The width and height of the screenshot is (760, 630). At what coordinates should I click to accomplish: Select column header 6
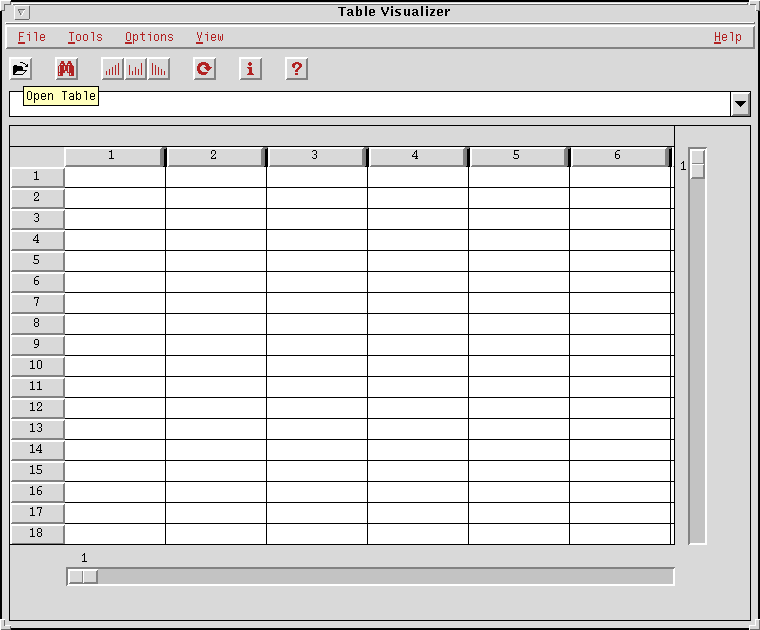tap(618, 157)
